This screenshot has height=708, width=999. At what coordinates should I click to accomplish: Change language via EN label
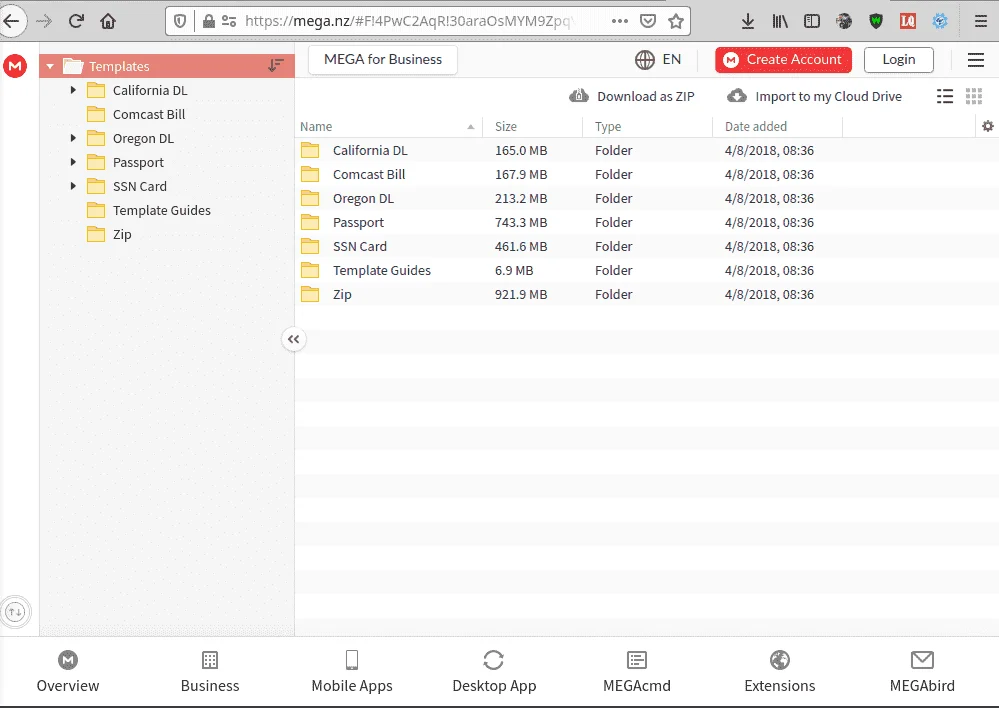(x=672, y=59)
